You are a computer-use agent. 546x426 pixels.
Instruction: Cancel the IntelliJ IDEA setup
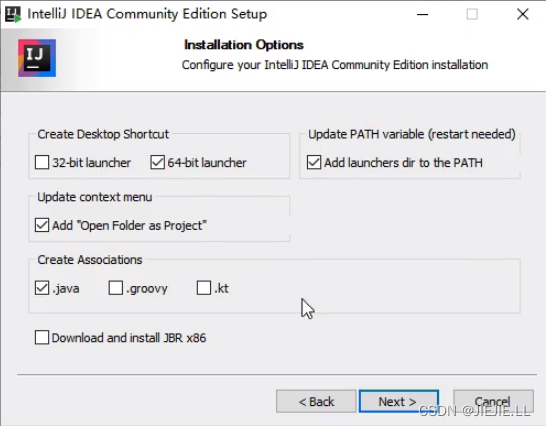[x=493, y=401]
